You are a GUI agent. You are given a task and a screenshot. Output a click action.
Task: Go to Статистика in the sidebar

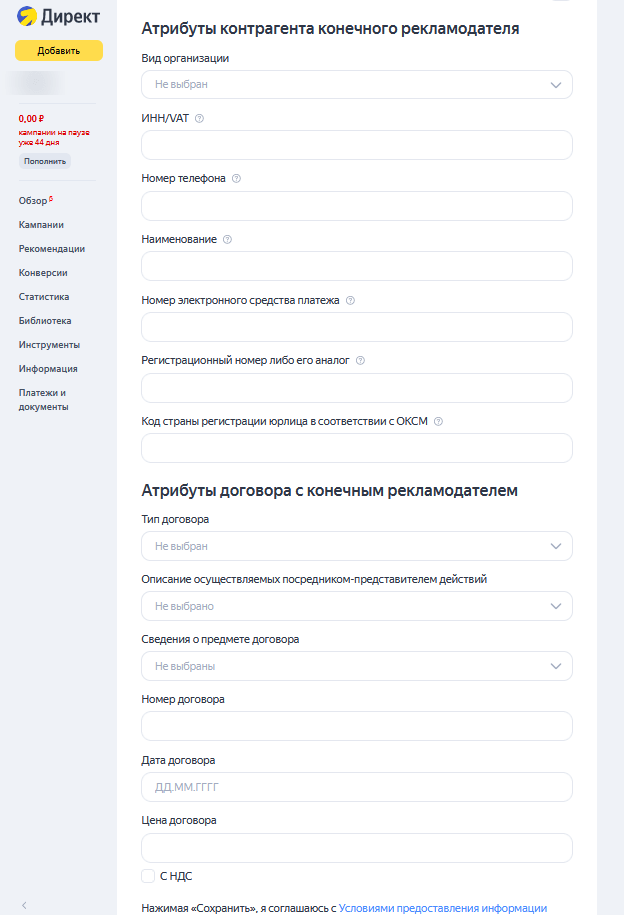43,297
